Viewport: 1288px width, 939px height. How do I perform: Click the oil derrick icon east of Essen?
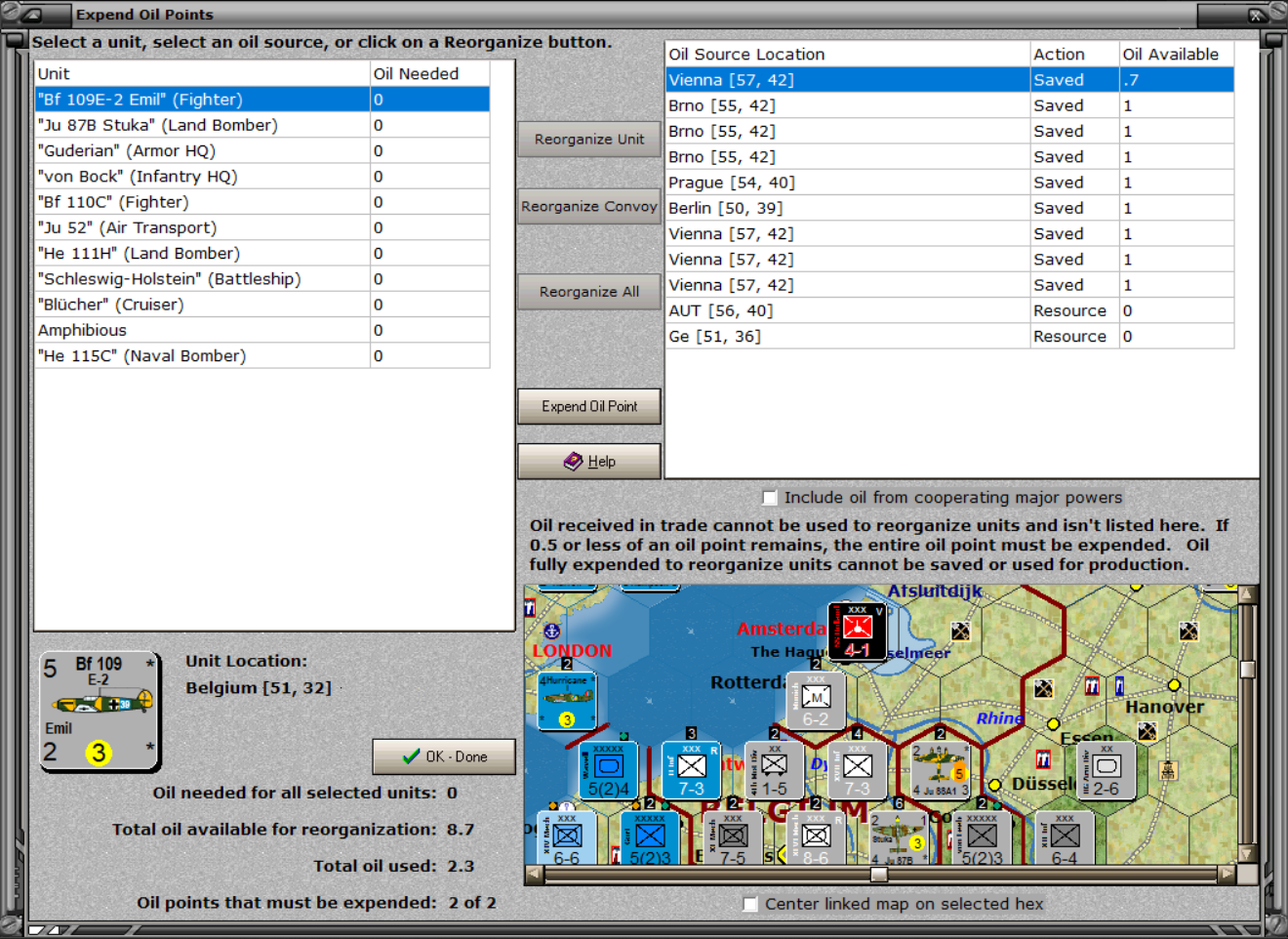(1167, 770)
